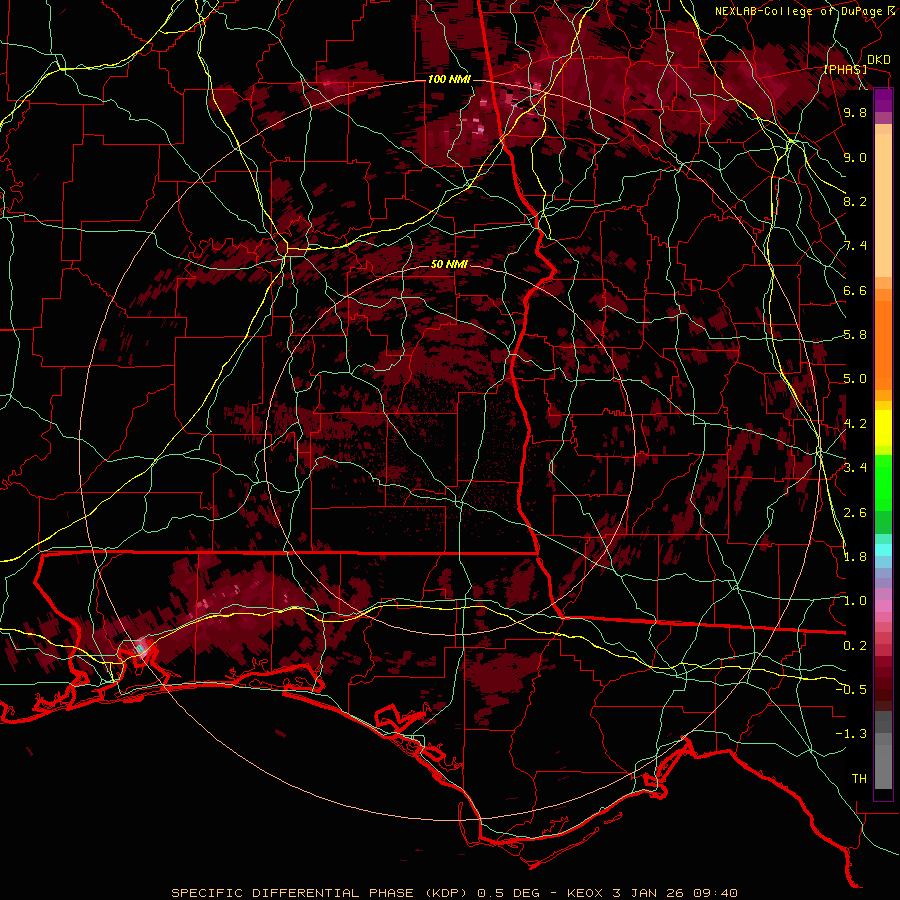This screenshot has width=900, height=900.
Task: Click the TH legend label
Action: 859,779
